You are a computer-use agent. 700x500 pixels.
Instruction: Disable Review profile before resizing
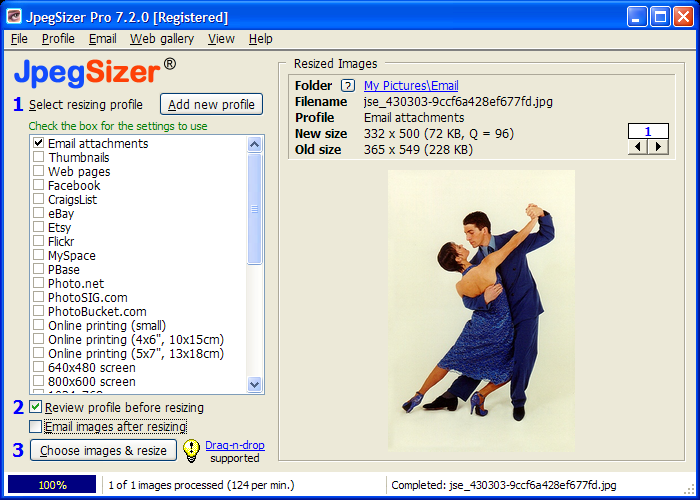pyautogui.click(x=36, y=407)
